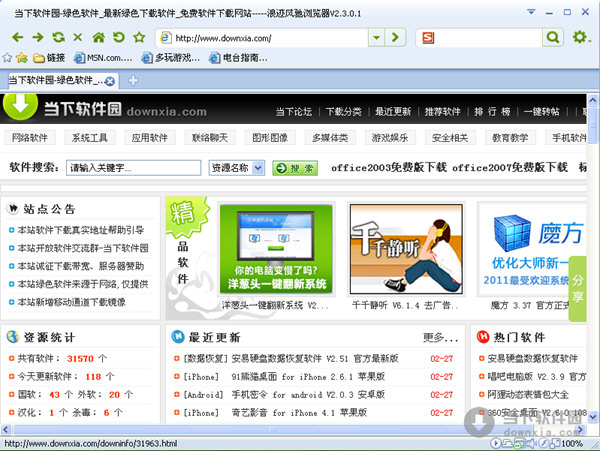Select the 安全相关 category tab
The image size is (600, 451).
tap(450, 138)
